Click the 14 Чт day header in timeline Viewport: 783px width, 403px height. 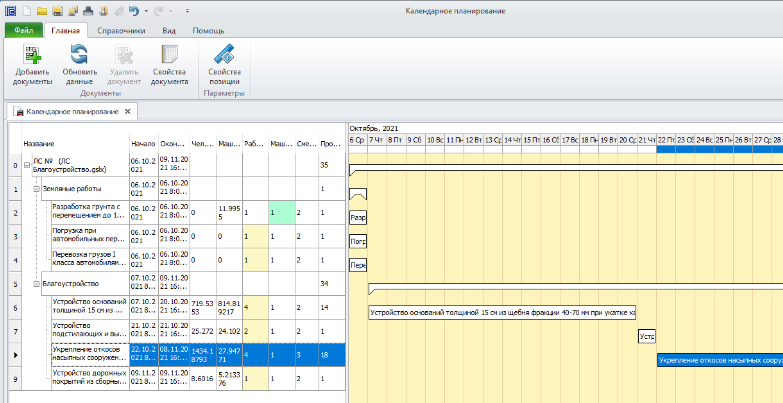coord(512,140)
